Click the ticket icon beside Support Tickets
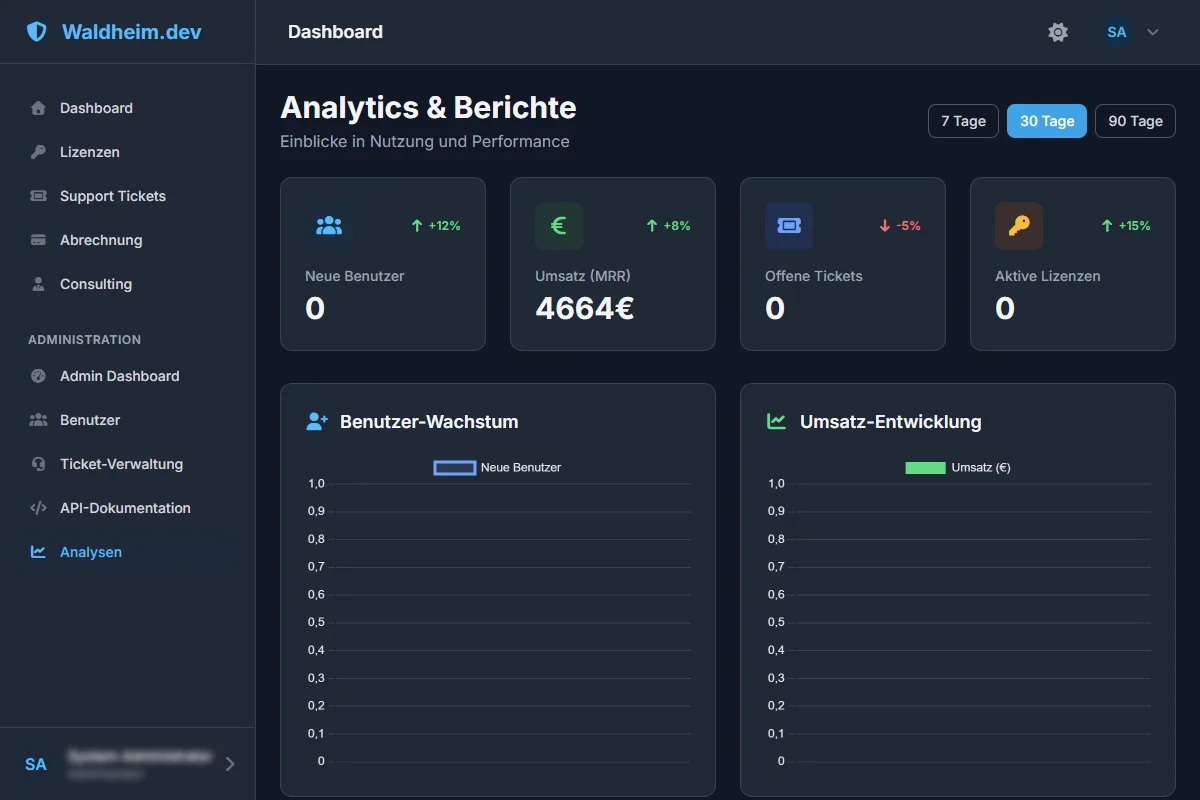 [x=38, y=196]
